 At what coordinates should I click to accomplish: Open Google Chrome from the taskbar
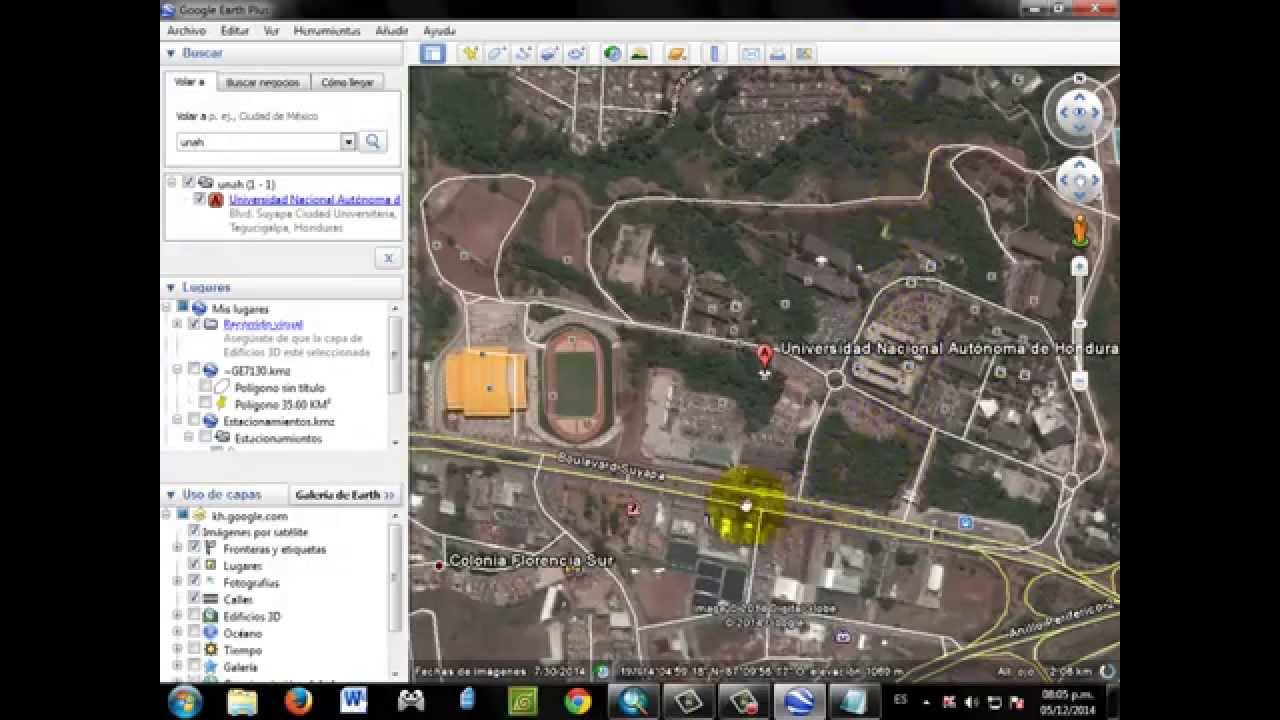(x=577, y=701)
